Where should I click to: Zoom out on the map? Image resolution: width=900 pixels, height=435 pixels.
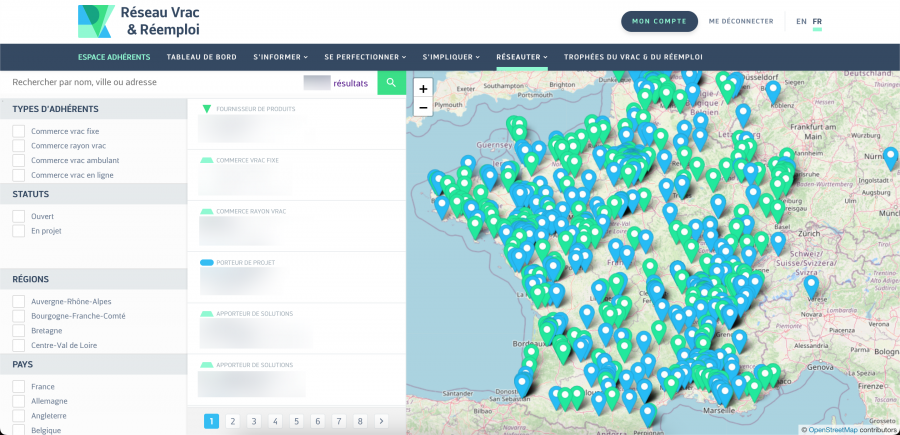(423, 107)
